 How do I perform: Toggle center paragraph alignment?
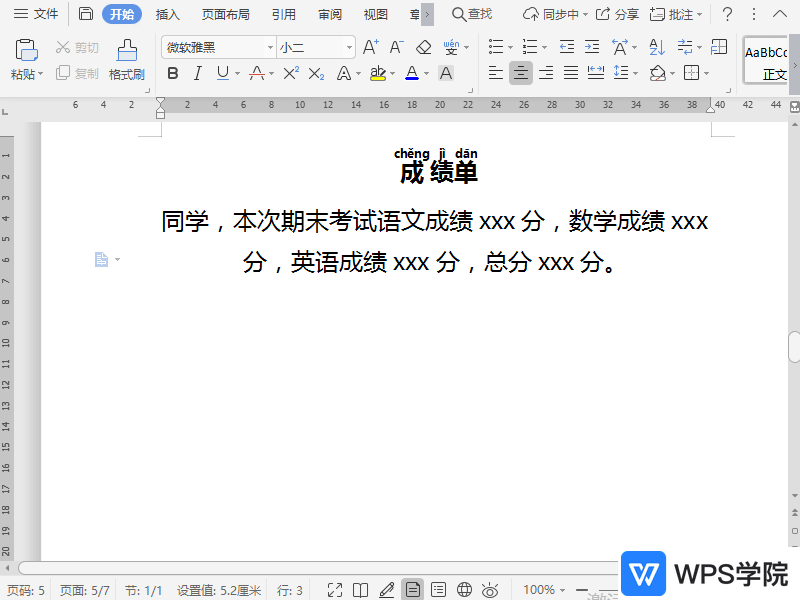pos(520,73)
